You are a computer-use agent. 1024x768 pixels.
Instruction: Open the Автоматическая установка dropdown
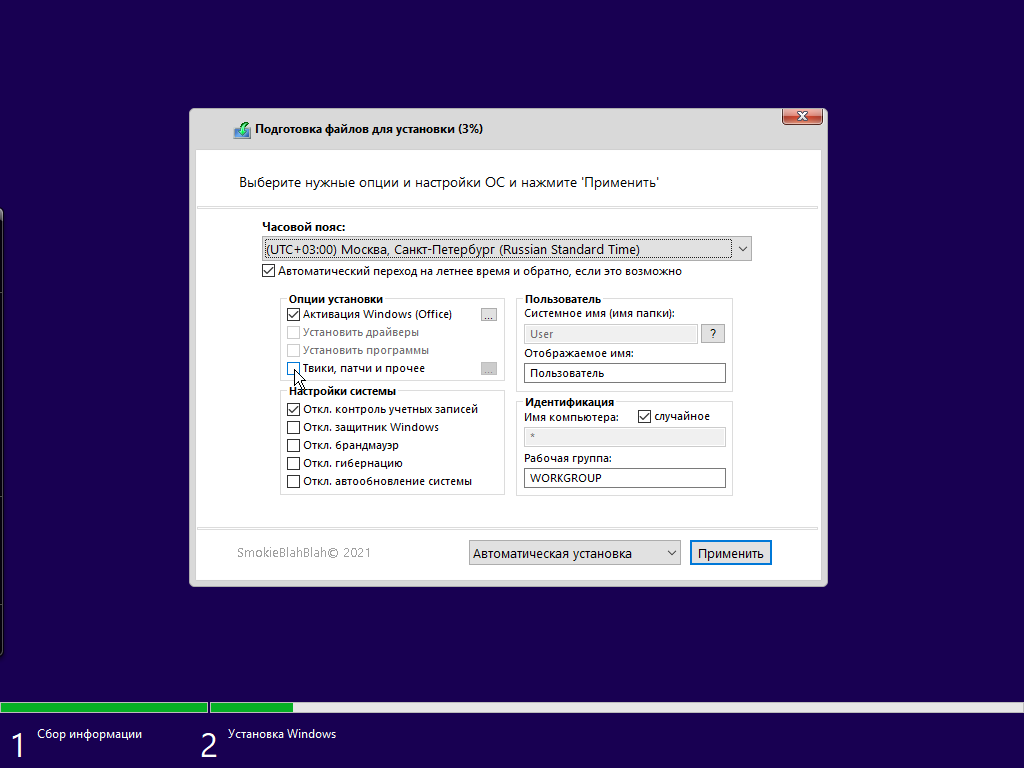pyautogui.click(x=575, y=553)
